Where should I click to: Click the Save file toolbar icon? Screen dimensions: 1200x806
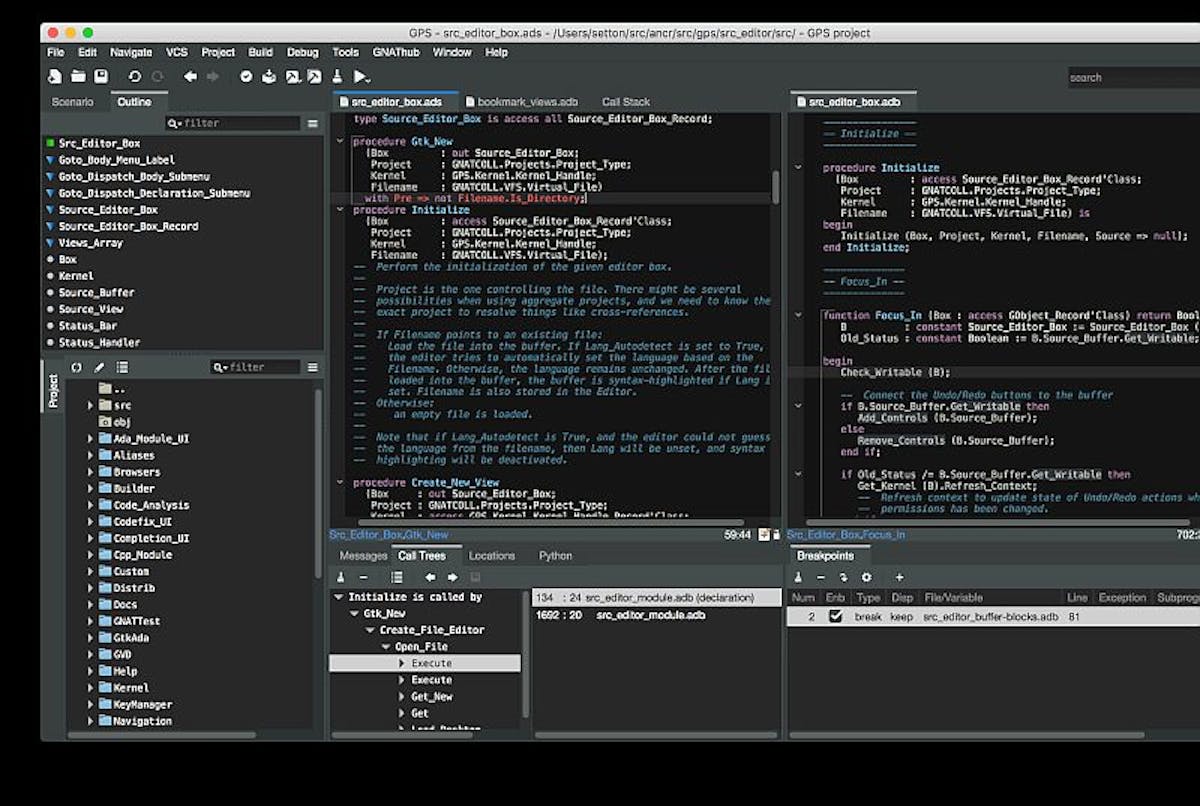(x=101, y=77)
